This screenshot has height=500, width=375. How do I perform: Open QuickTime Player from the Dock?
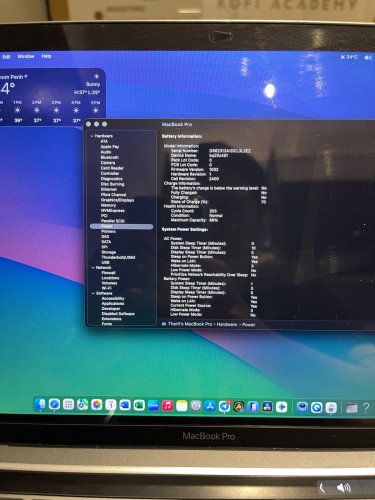coord(316,407)
